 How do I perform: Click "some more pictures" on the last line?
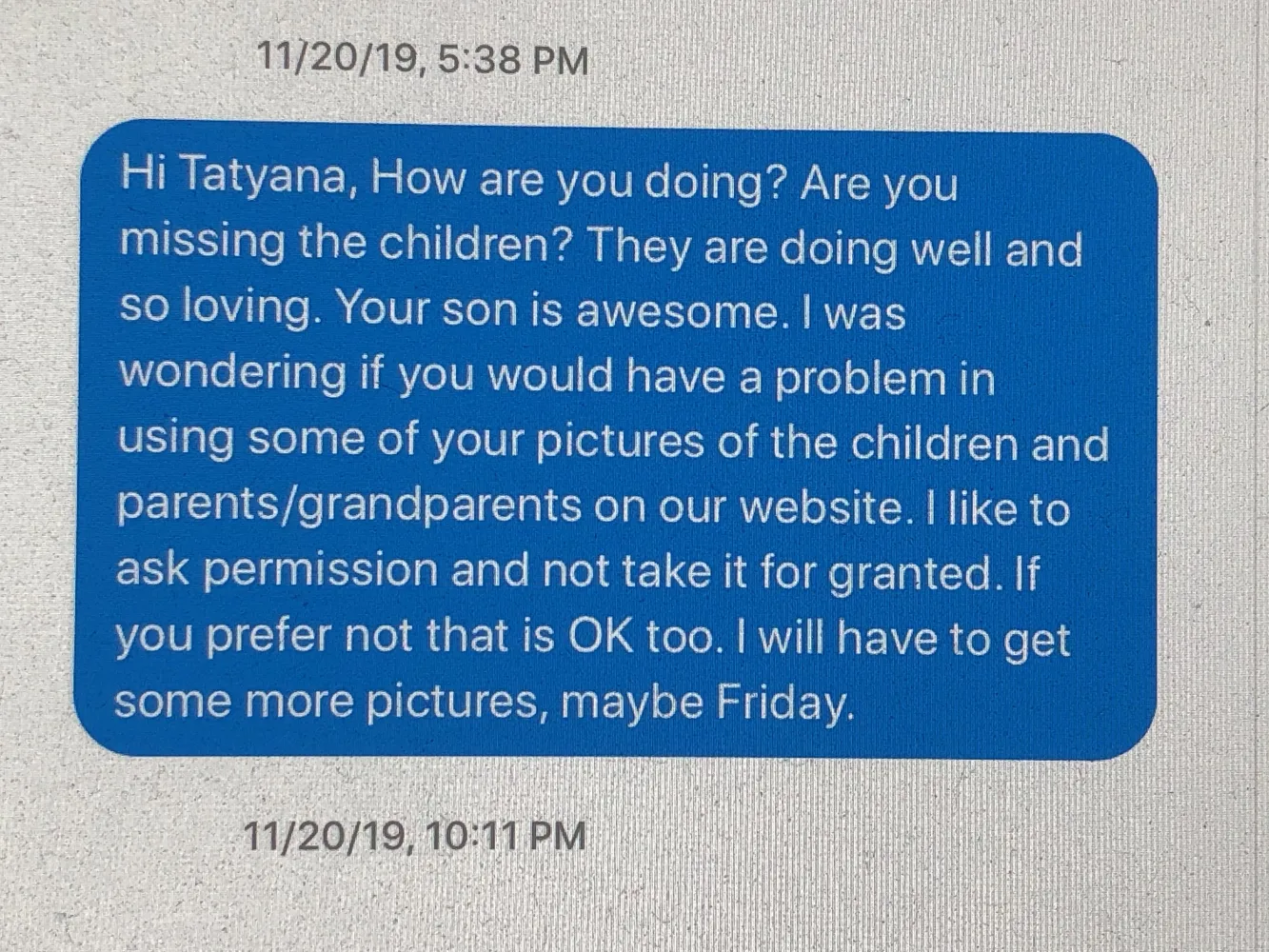[329, 703]
